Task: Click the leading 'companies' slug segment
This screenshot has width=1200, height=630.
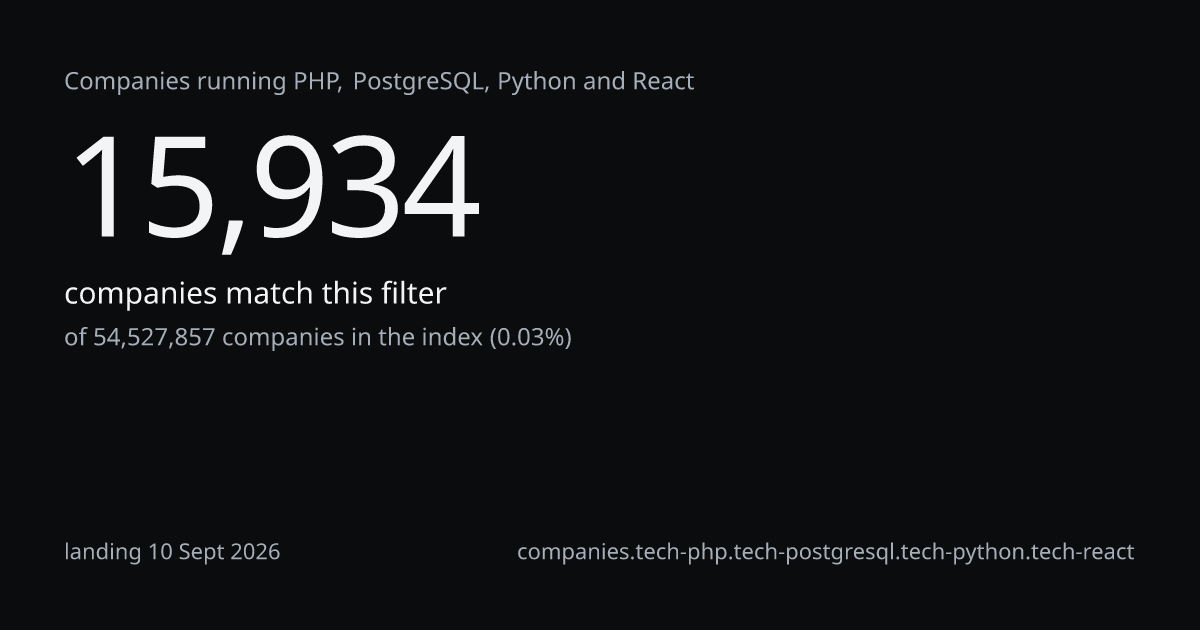Action: (573, 552)
